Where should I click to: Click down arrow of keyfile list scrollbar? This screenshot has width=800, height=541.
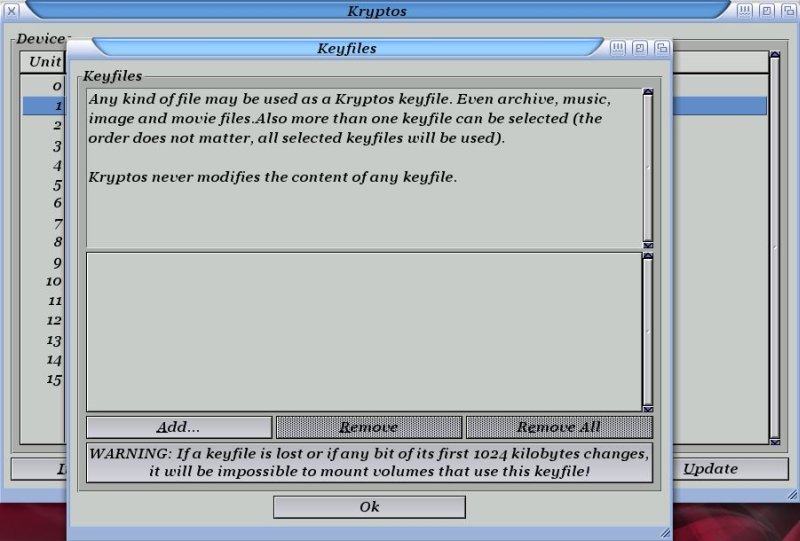pyautogui.click(x=648, y=409)
